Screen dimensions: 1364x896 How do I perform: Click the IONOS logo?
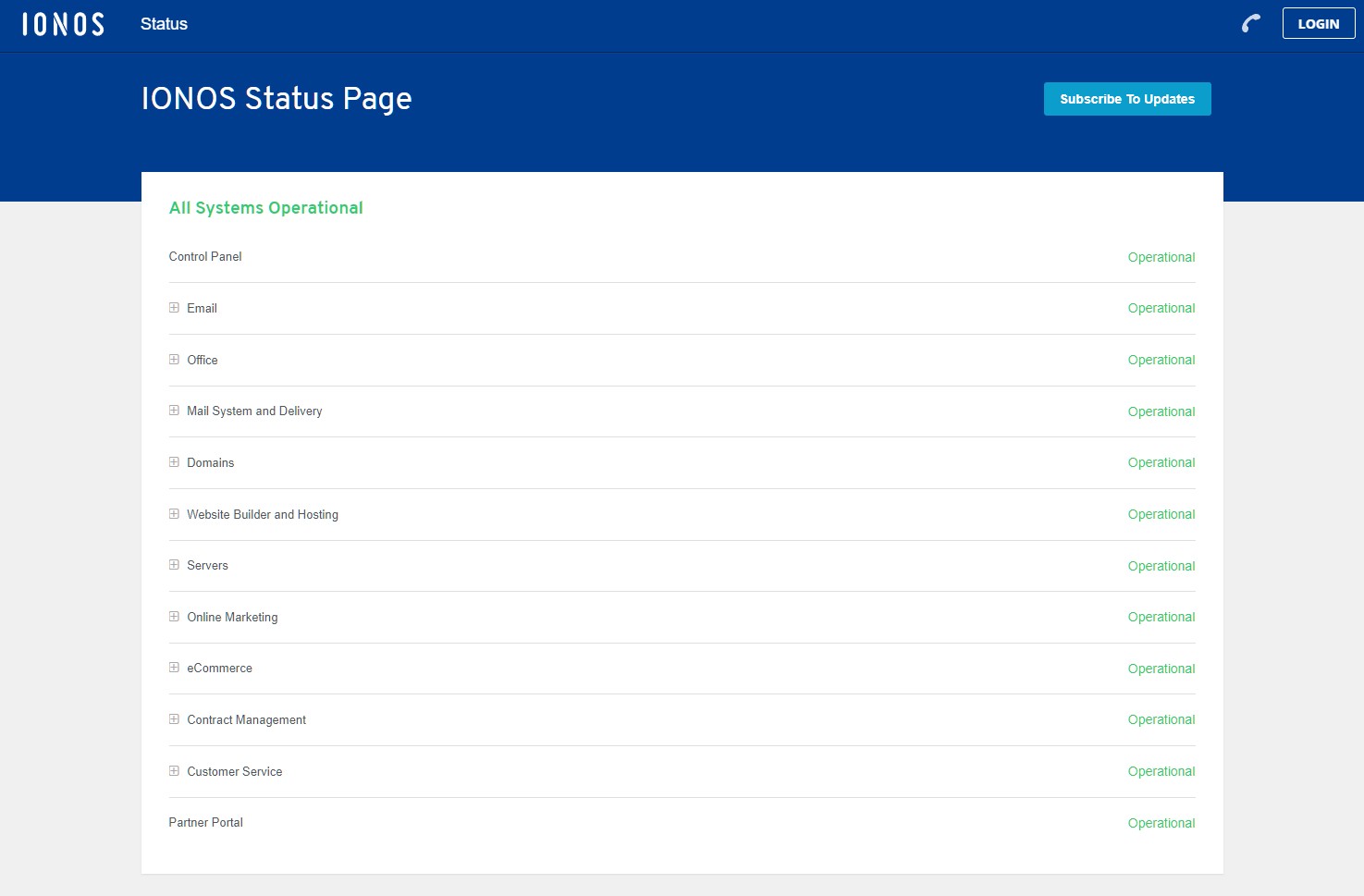[x=61, y=24]
